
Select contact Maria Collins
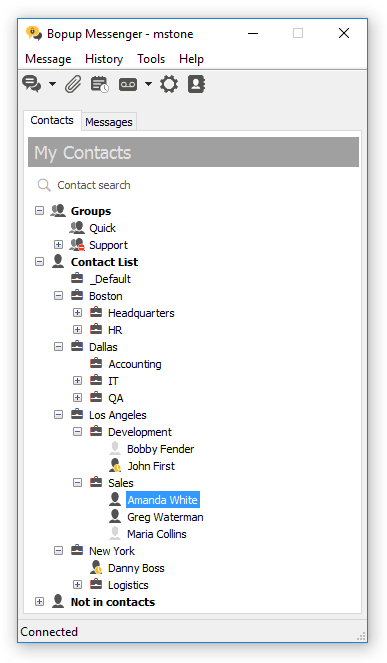pyautogui.click(x=156, y=534)
